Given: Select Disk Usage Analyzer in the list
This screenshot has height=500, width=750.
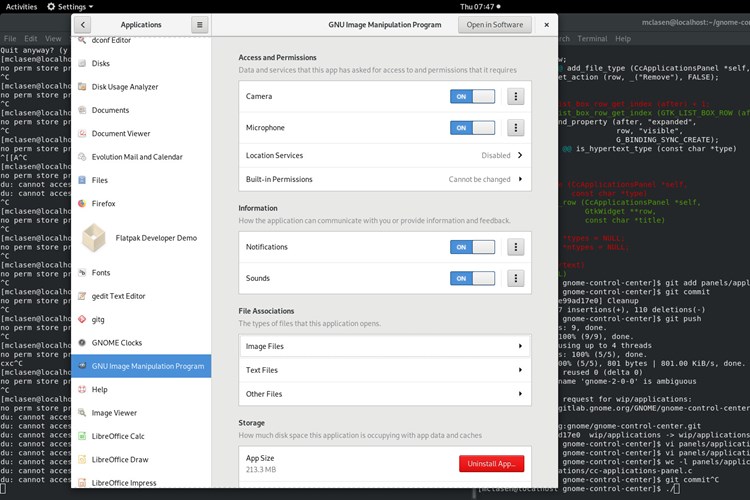Looking at the screenshot, I should pos(141,87).
